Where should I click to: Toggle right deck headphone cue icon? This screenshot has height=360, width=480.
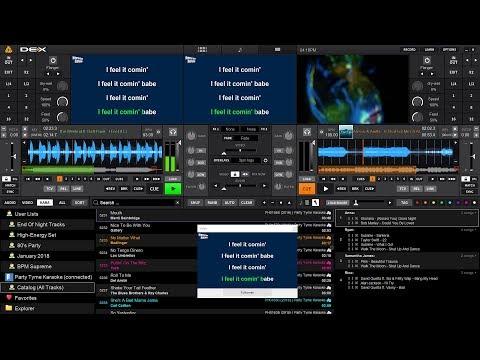307,132
